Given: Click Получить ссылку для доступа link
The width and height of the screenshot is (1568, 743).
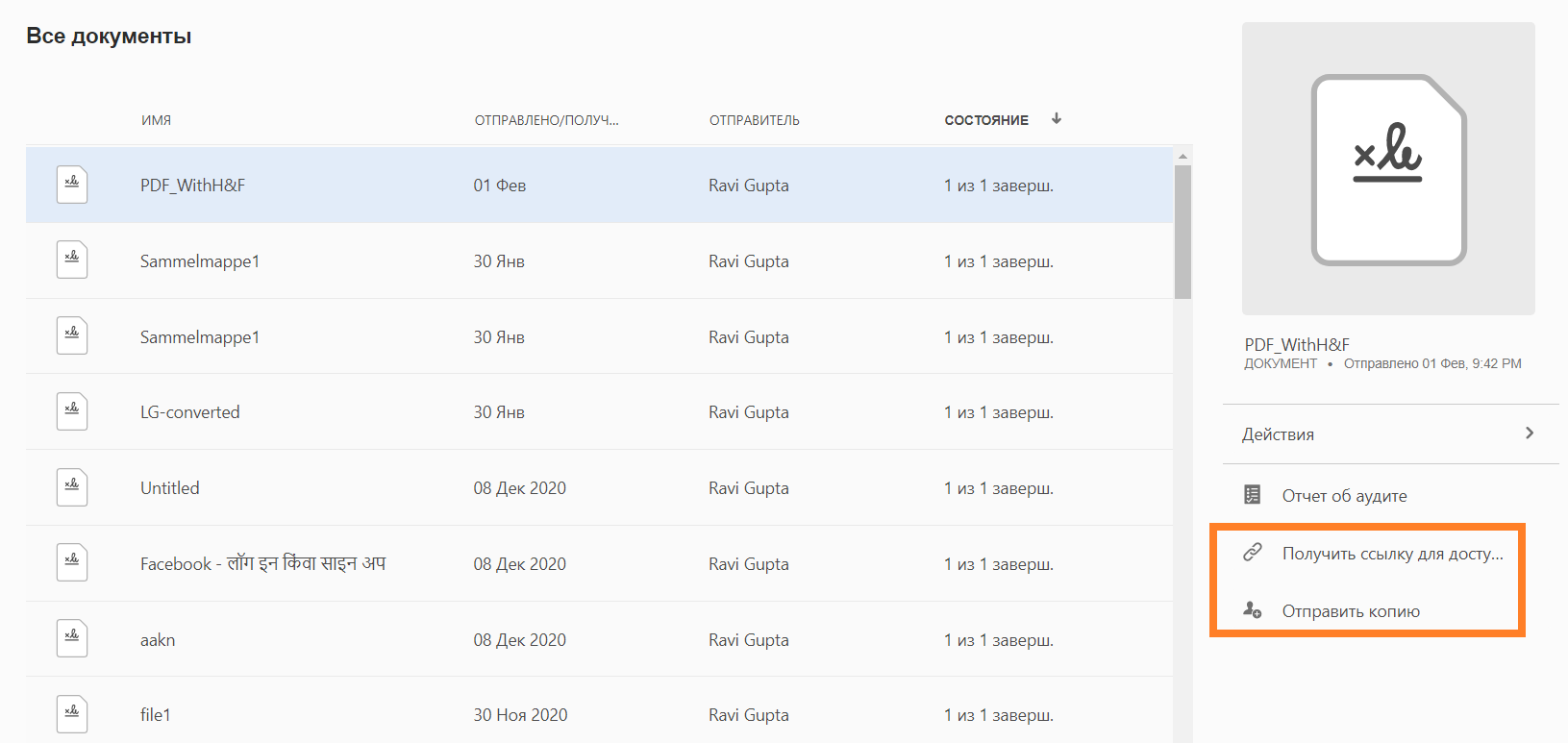Looking at the screenshot, I should 1392,554.
